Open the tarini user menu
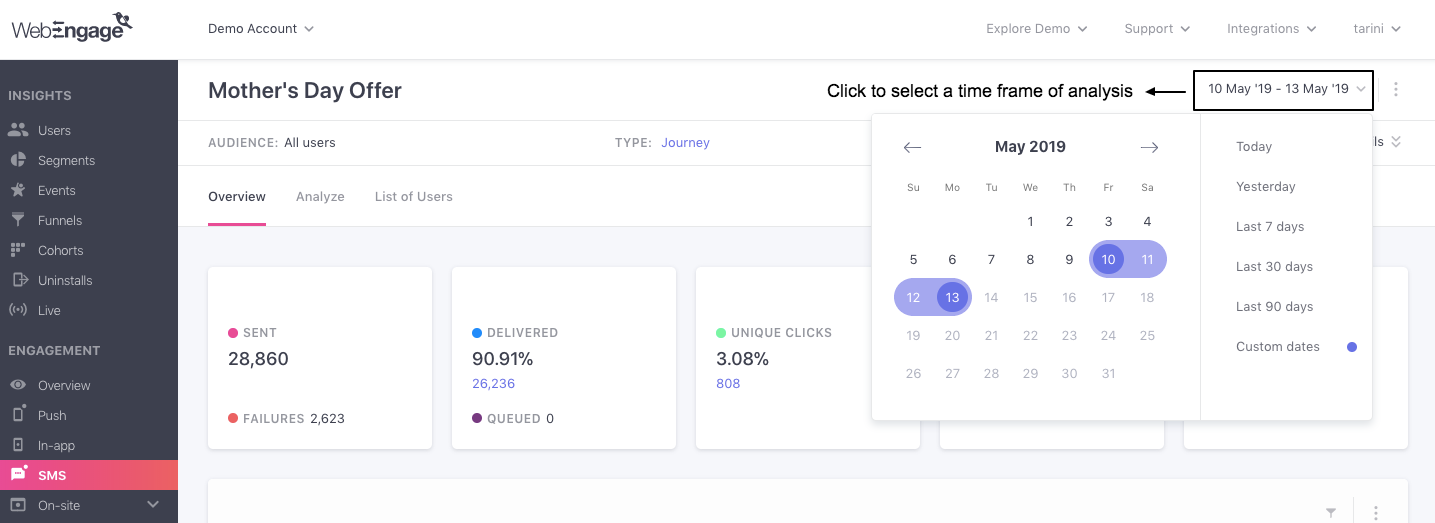 tap(1377, 29)
